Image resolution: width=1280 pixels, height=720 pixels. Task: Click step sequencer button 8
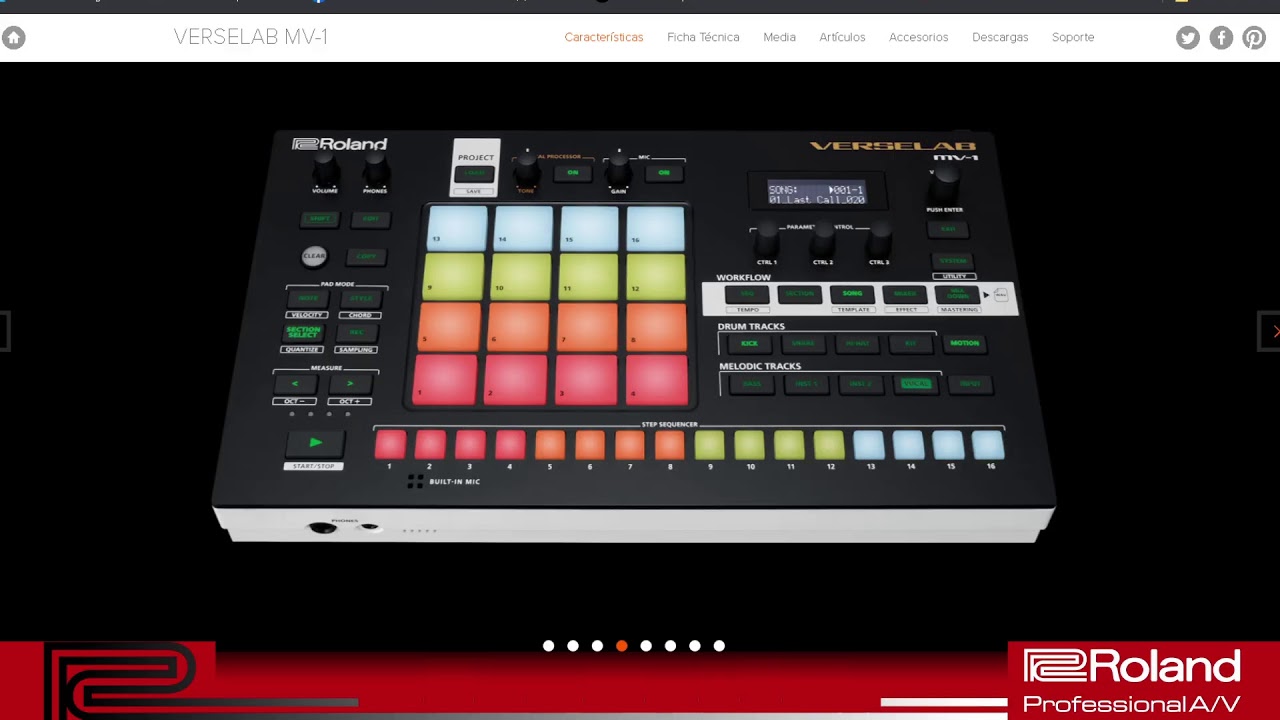pos(670,444)
